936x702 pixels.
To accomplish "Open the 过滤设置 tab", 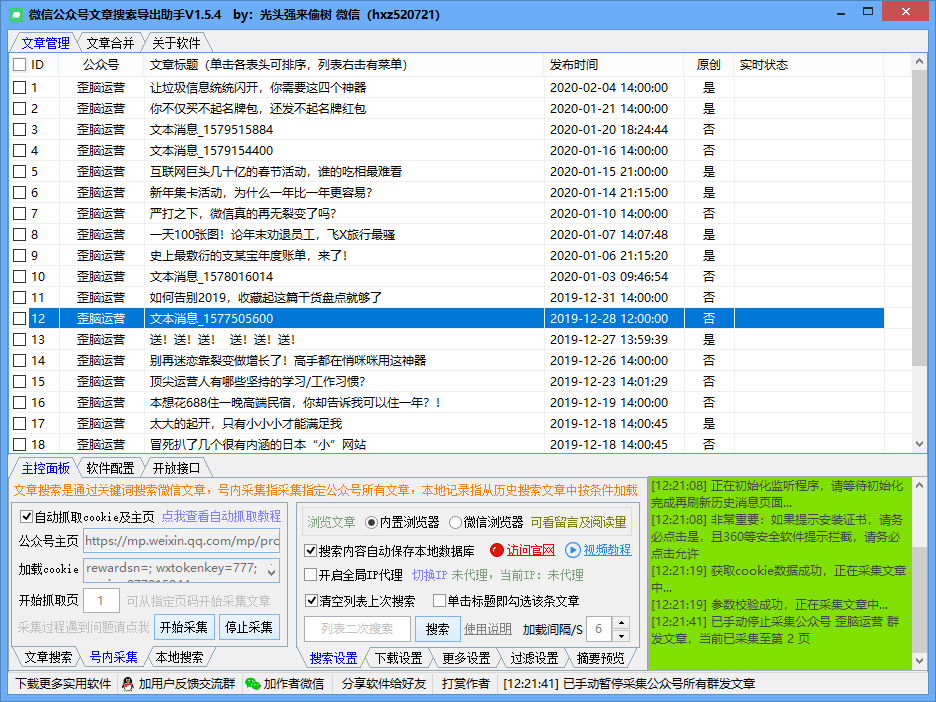I will pos(534,658).
